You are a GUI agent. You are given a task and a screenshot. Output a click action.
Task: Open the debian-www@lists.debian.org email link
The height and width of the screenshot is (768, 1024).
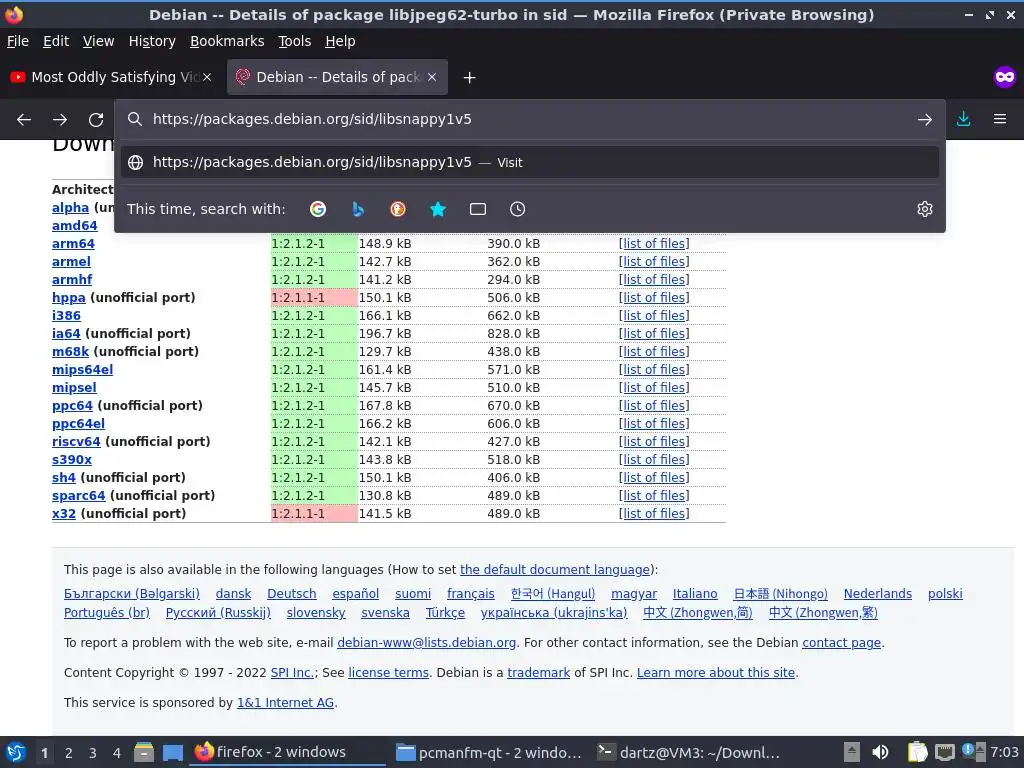tap(426, 643)
